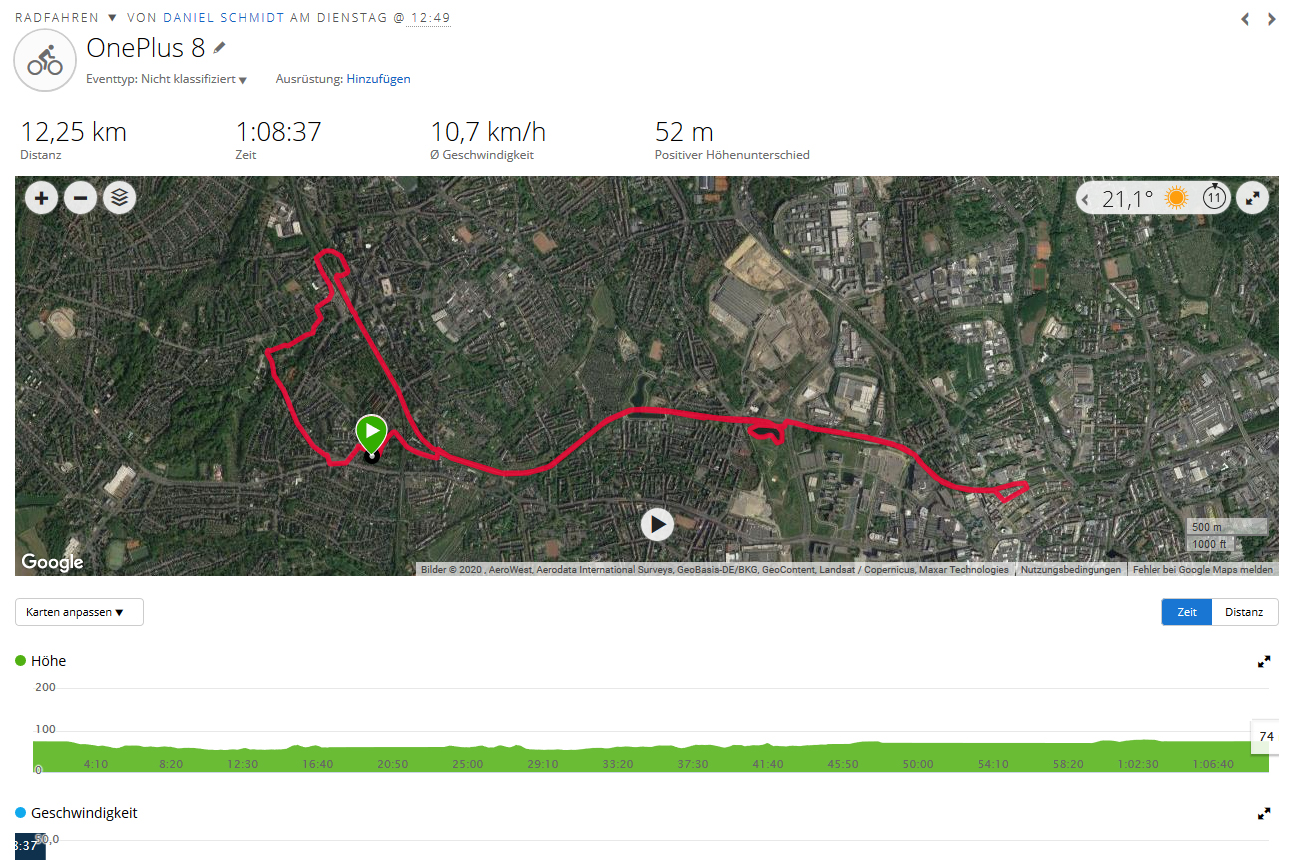Viewport: 1291px width, 860px height.
Task: Click the green start marker on the map
Action: 371,433
